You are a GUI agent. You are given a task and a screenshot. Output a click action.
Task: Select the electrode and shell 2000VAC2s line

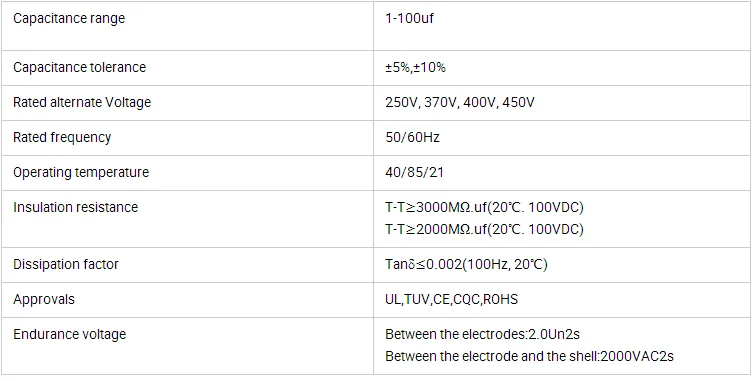coord(529,356)
